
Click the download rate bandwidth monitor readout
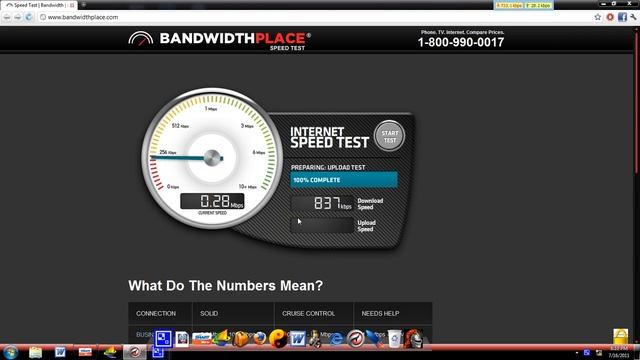click(509, 5)
